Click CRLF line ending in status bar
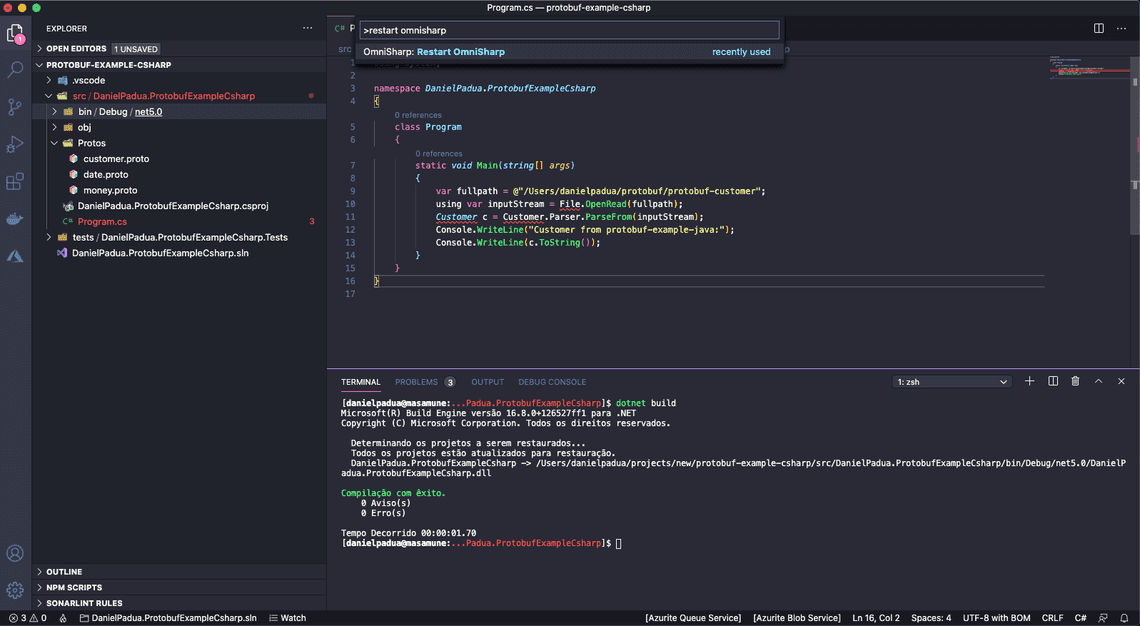 coord(1052,618)
